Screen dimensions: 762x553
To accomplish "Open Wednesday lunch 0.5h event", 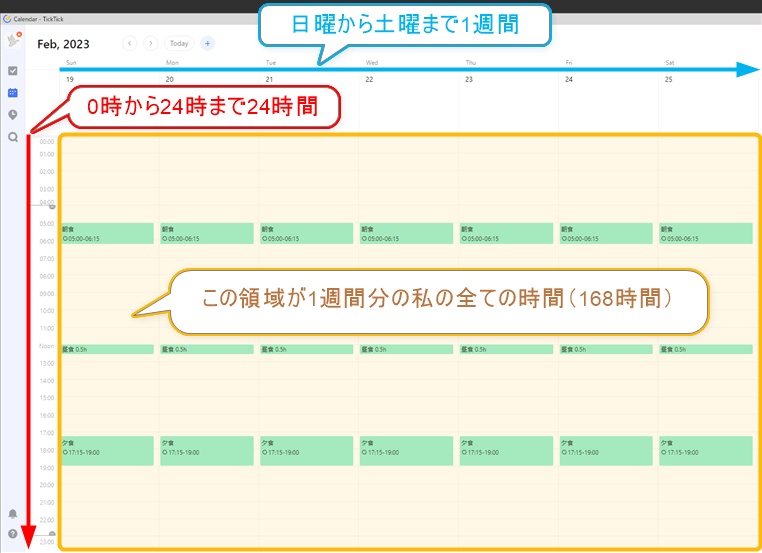I will [x=406, y=349].
